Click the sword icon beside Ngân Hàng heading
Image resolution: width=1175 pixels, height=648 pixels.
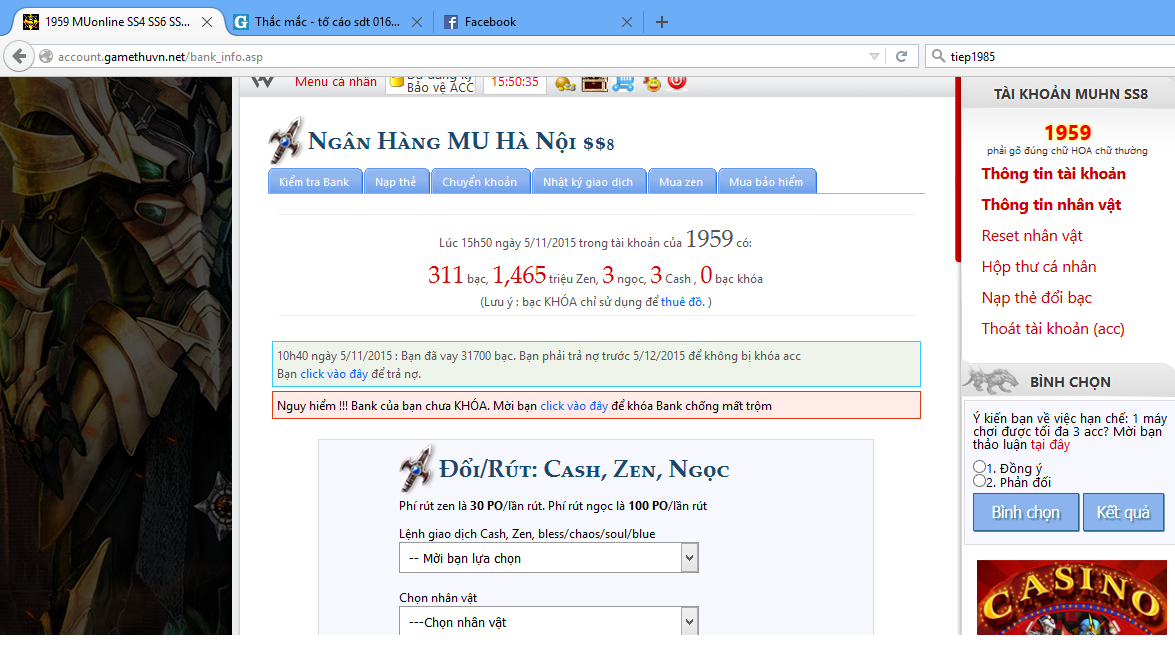pyautogui.click(x=286, y=140)
